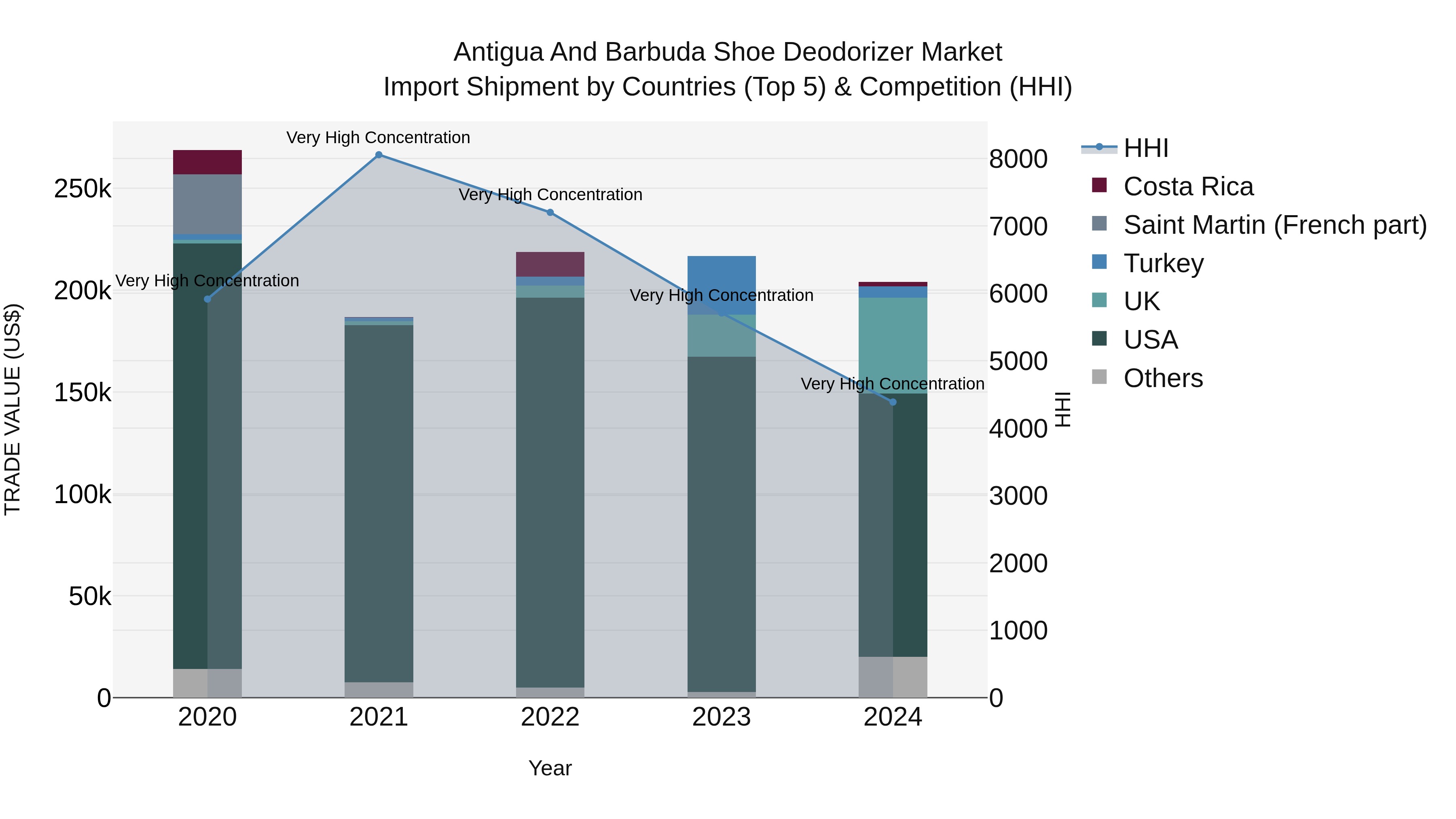Click the 2022 Very High Concentration annotation
Image resolution: width=1456 pixels, height=819 pixels.
(550, 195)
